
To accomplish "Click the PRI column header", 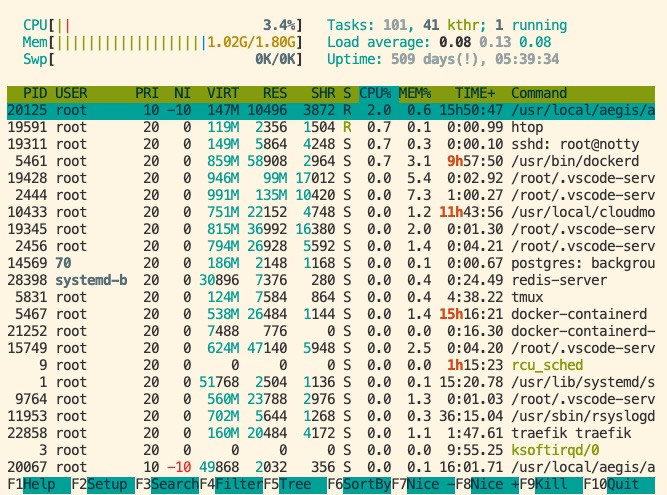I will (147, 93).
